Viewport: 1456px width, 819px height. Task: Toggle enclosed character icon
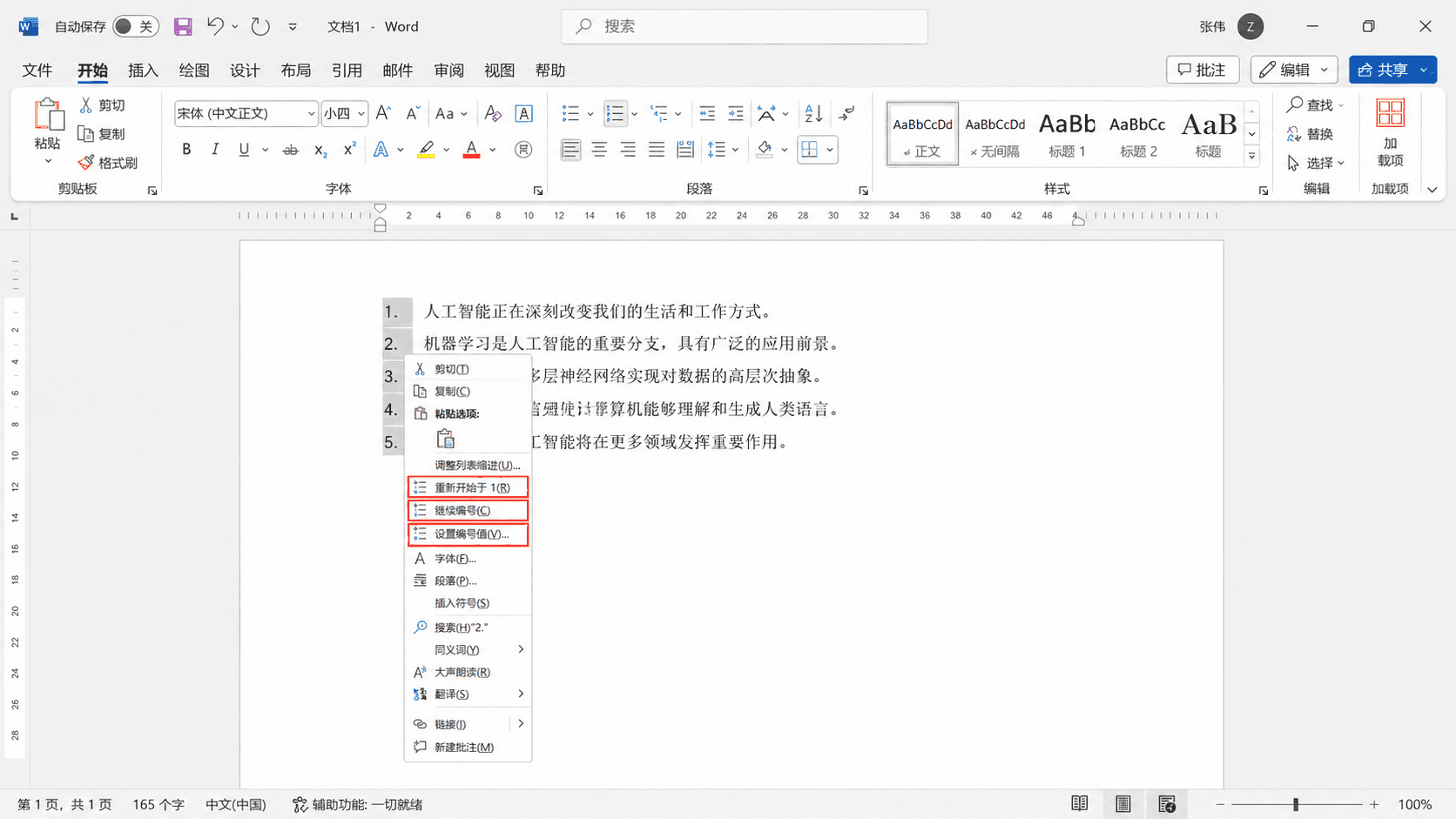[x=523, y=150]
